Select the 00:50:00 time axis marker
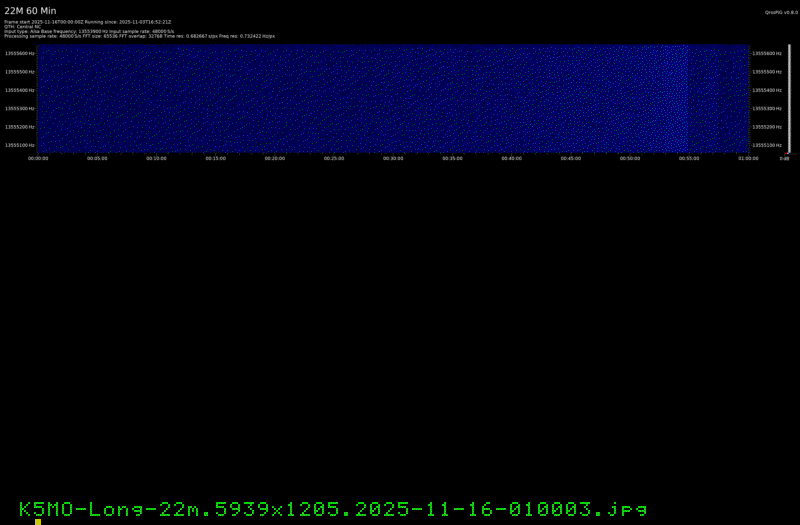Viewport: 800px width, 525px height. [630, 158]
